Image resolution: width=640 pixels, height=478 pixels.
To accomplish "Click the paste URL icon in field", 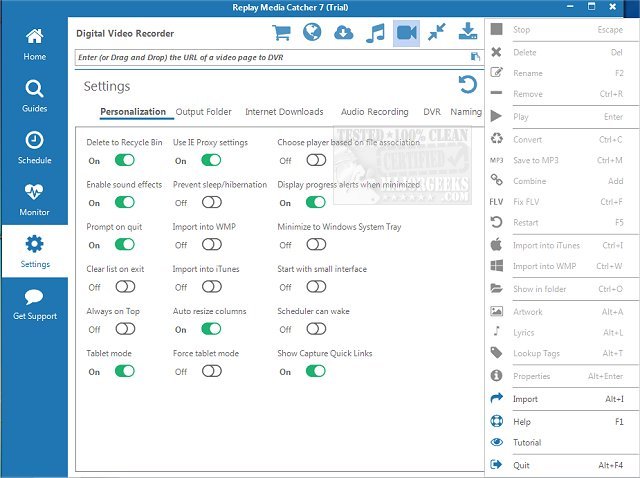I will 475,56.
